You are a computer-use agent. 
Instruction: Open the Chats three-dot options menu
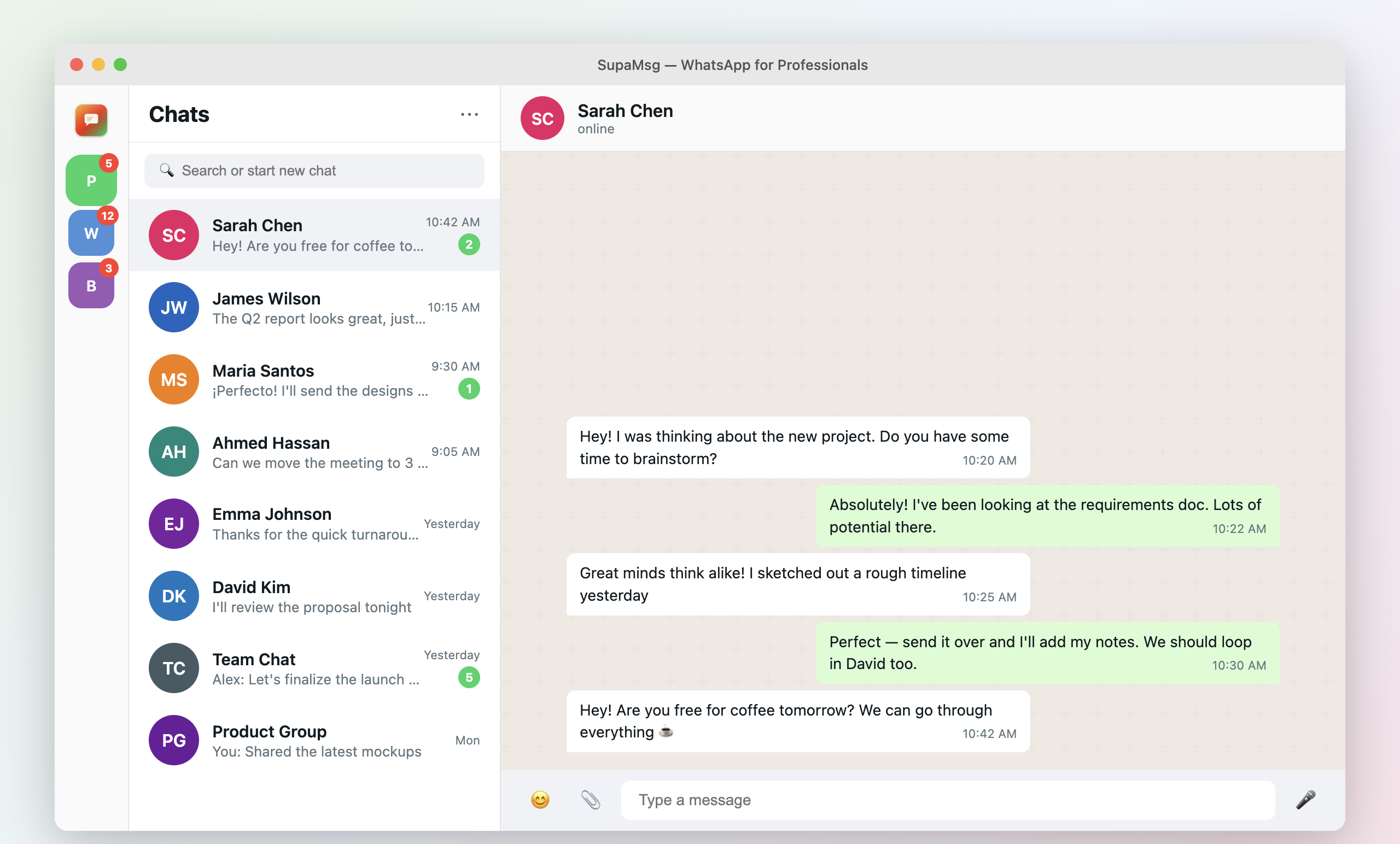coord(469,114)
